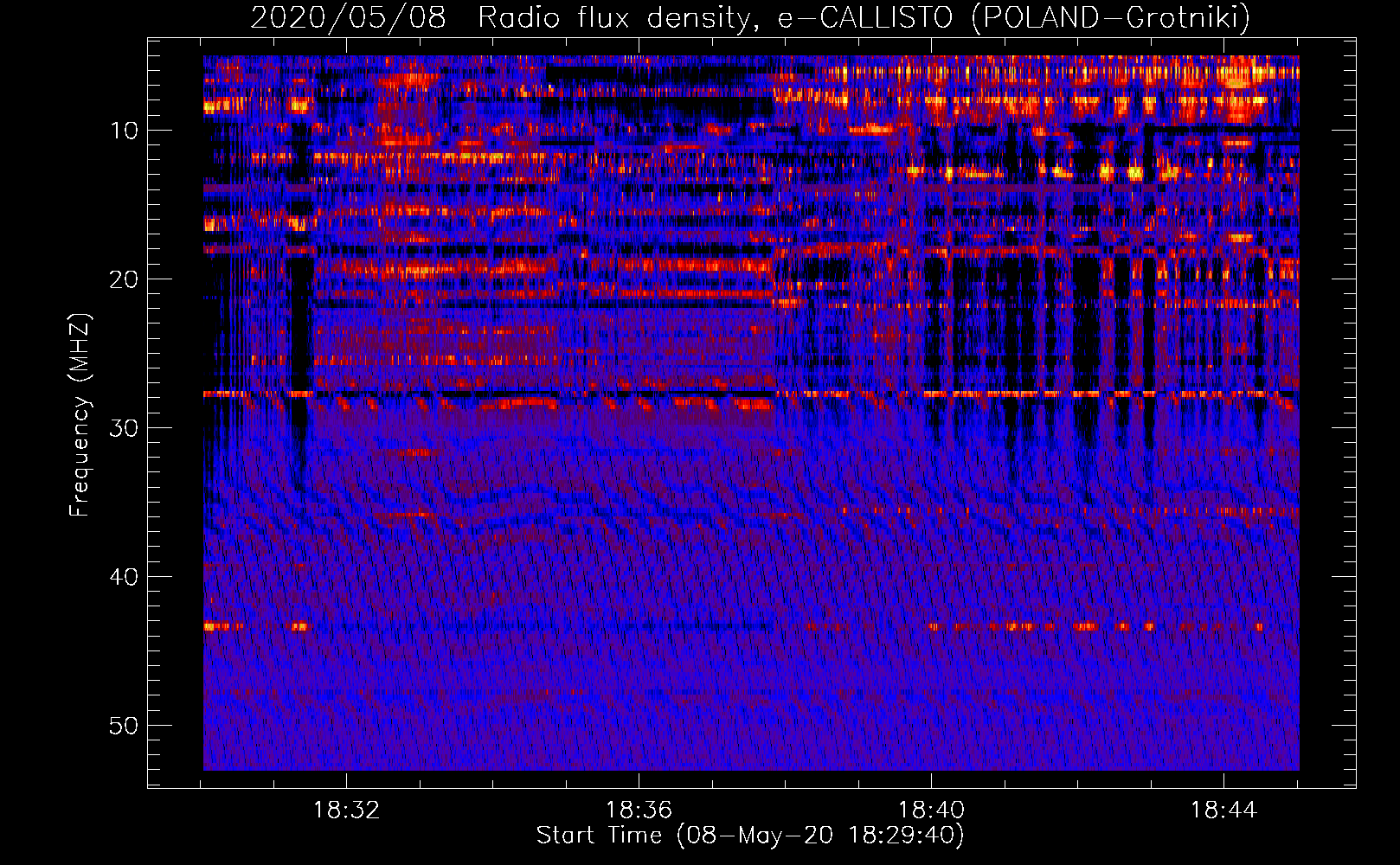
Task: Click the '50' frequency tick label
Action: click(x=125, y=726)
